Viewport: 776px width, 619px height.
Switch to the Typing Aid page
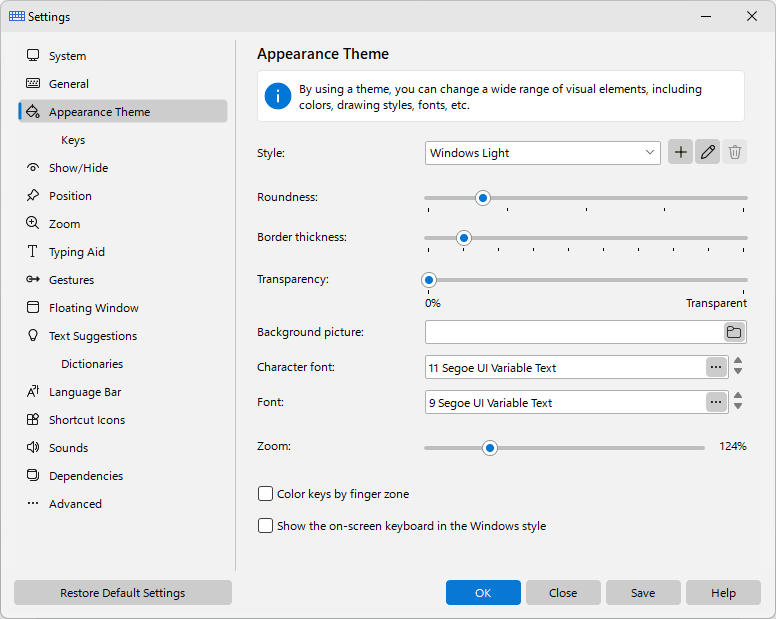(x=123, y=251)
